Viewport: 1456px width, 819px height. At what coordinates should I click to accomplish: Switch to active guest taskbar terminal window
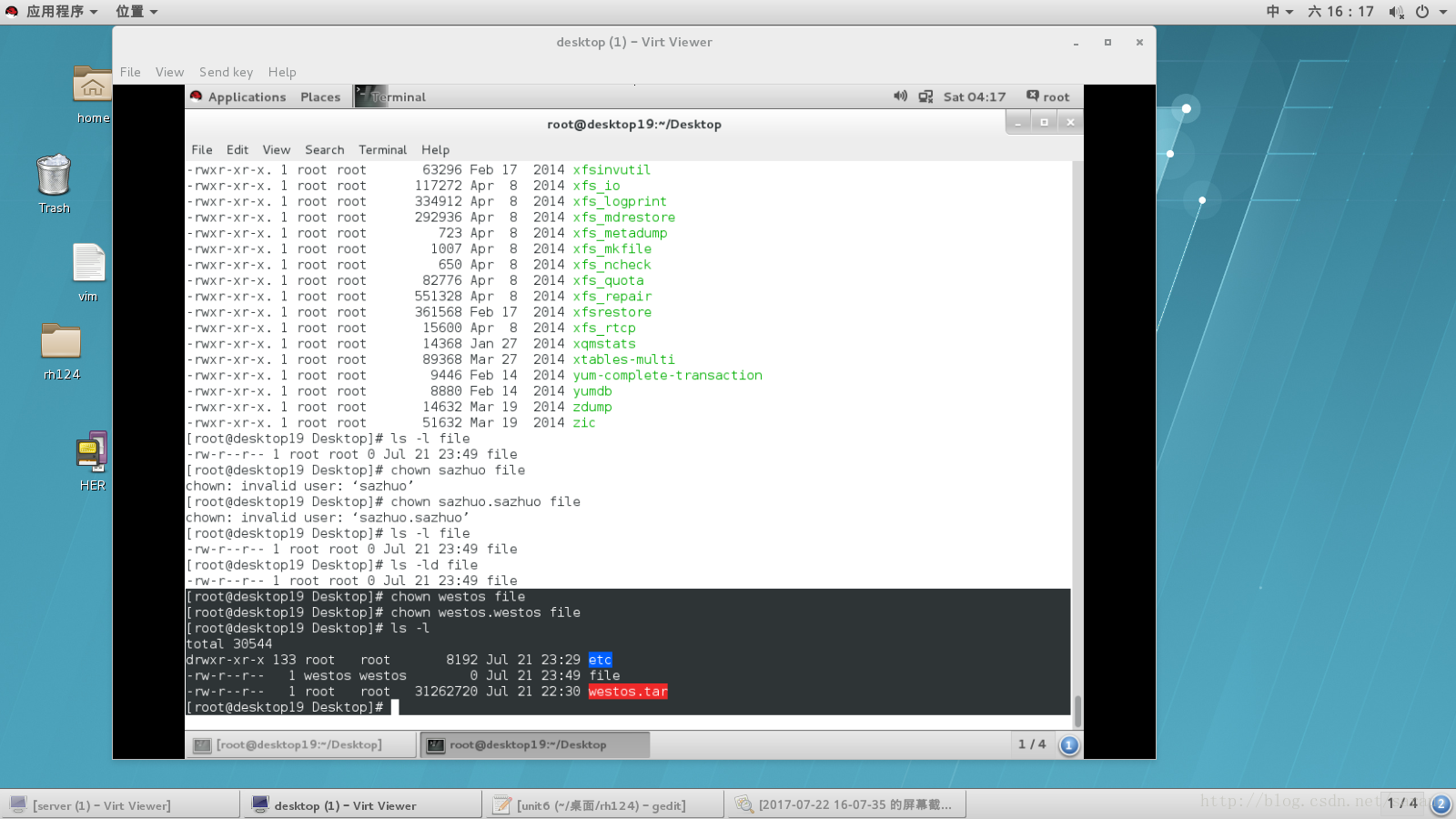coord(535,745)
